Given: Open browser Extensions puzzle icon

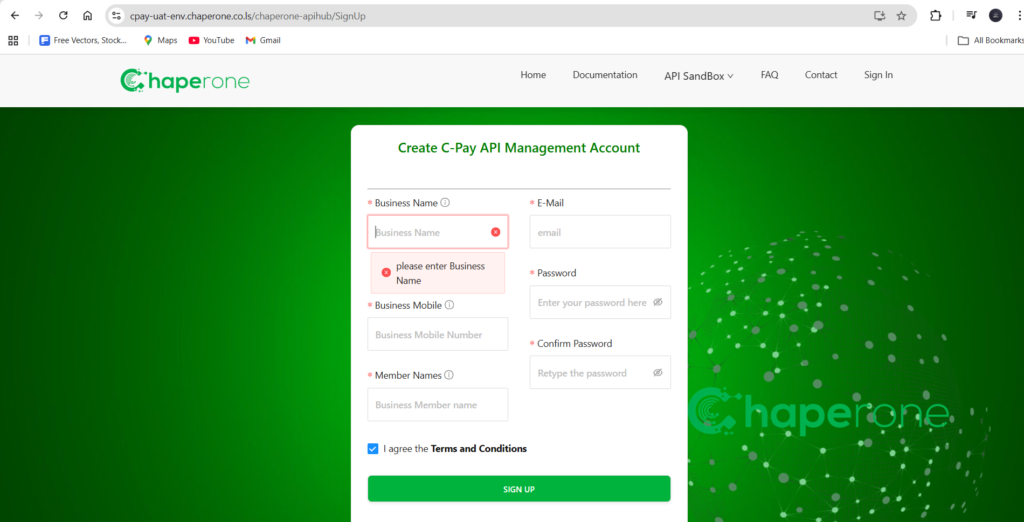Looking at the screenshot, I should (935, 16).
